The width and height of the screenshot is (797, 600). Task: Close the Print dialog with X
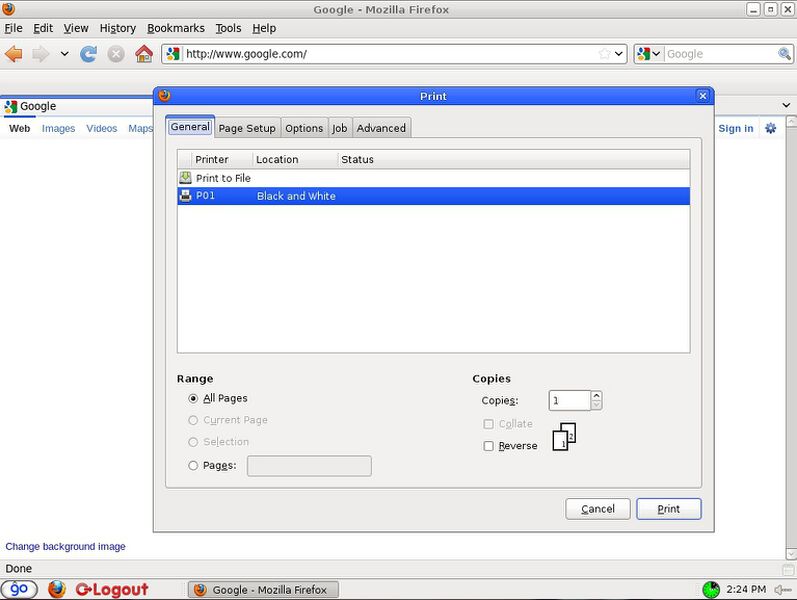[x=702, y=96]
